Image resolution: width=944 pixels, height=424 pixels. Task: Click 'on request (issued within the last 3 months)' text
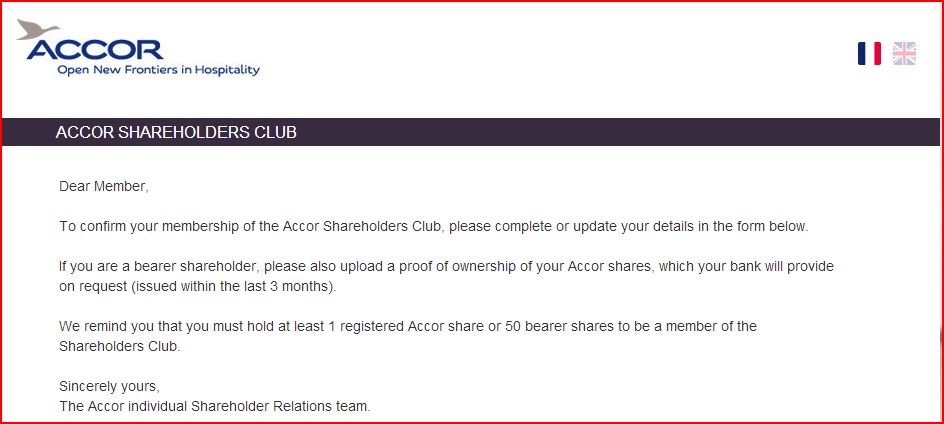click(x=198, y=287)
